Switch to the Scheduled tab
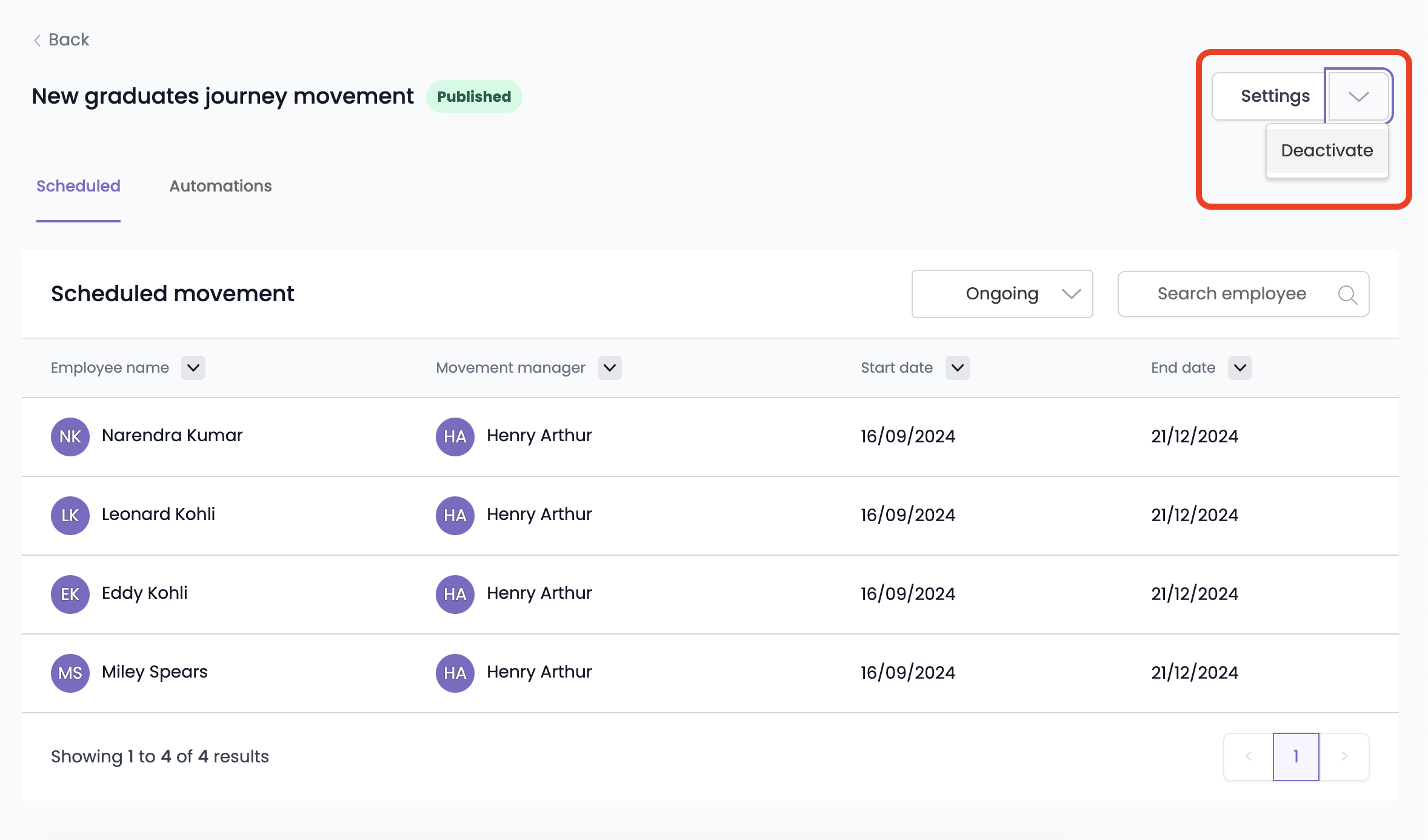1428x840 pixels. click(x=78, y=186)
